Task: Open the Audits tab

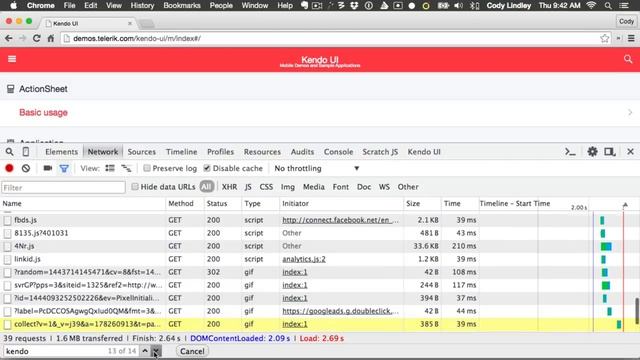Action: [x=302, y=152]
